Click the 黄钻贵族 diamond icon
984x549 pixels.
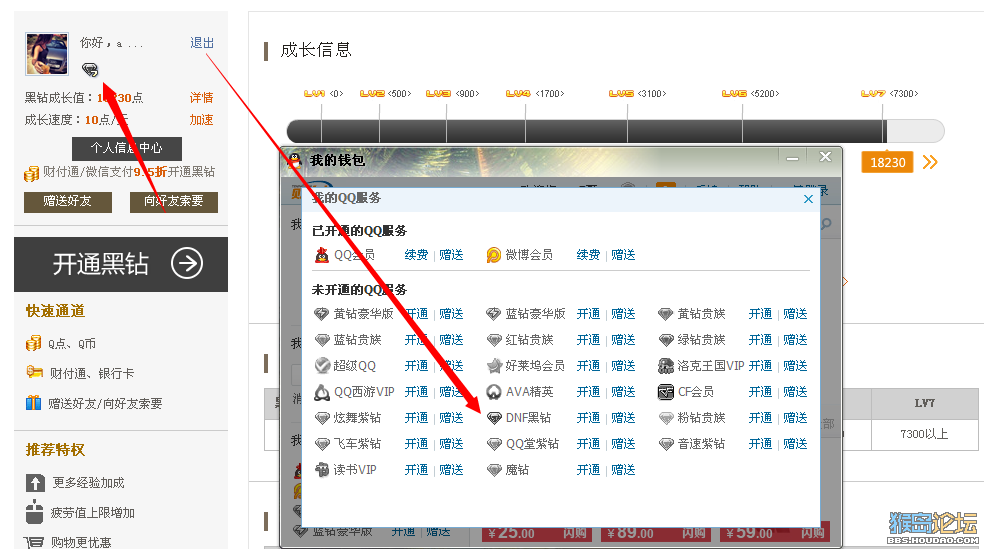[665, 314]
